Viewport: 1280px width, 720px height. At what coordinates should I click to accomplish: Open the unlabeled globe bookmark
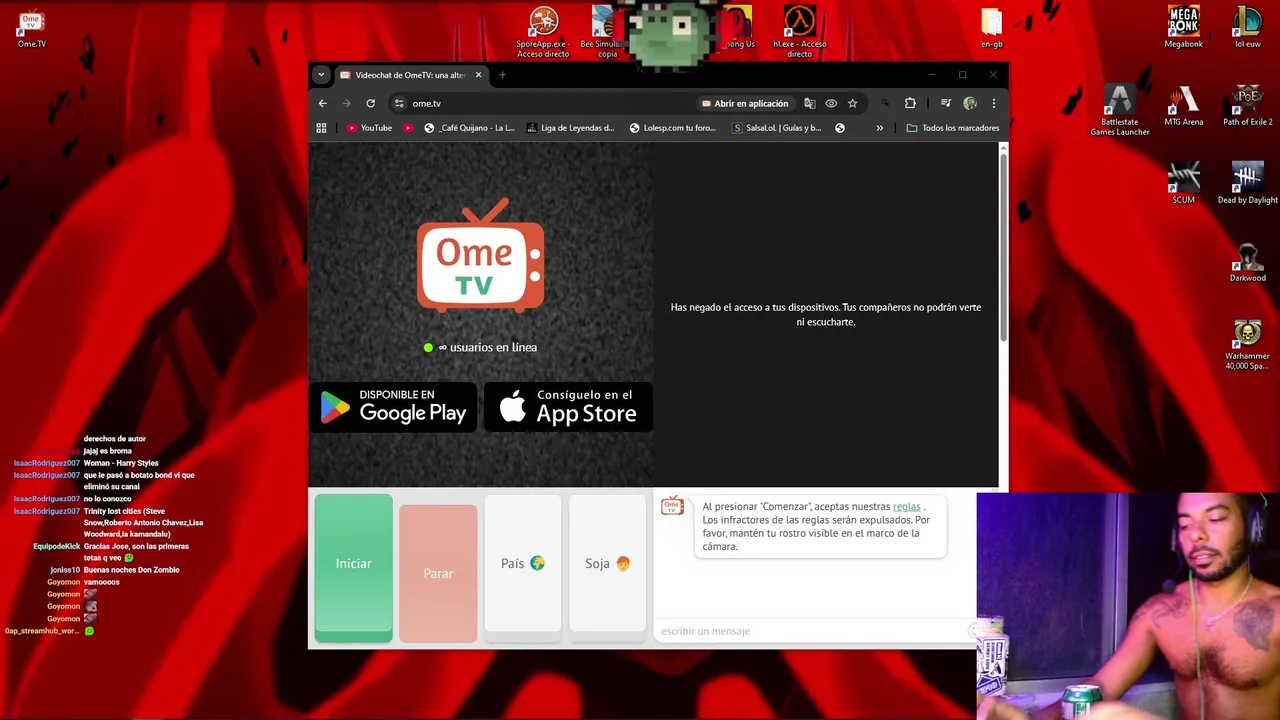pyautogui.click(x=840, y=128)
